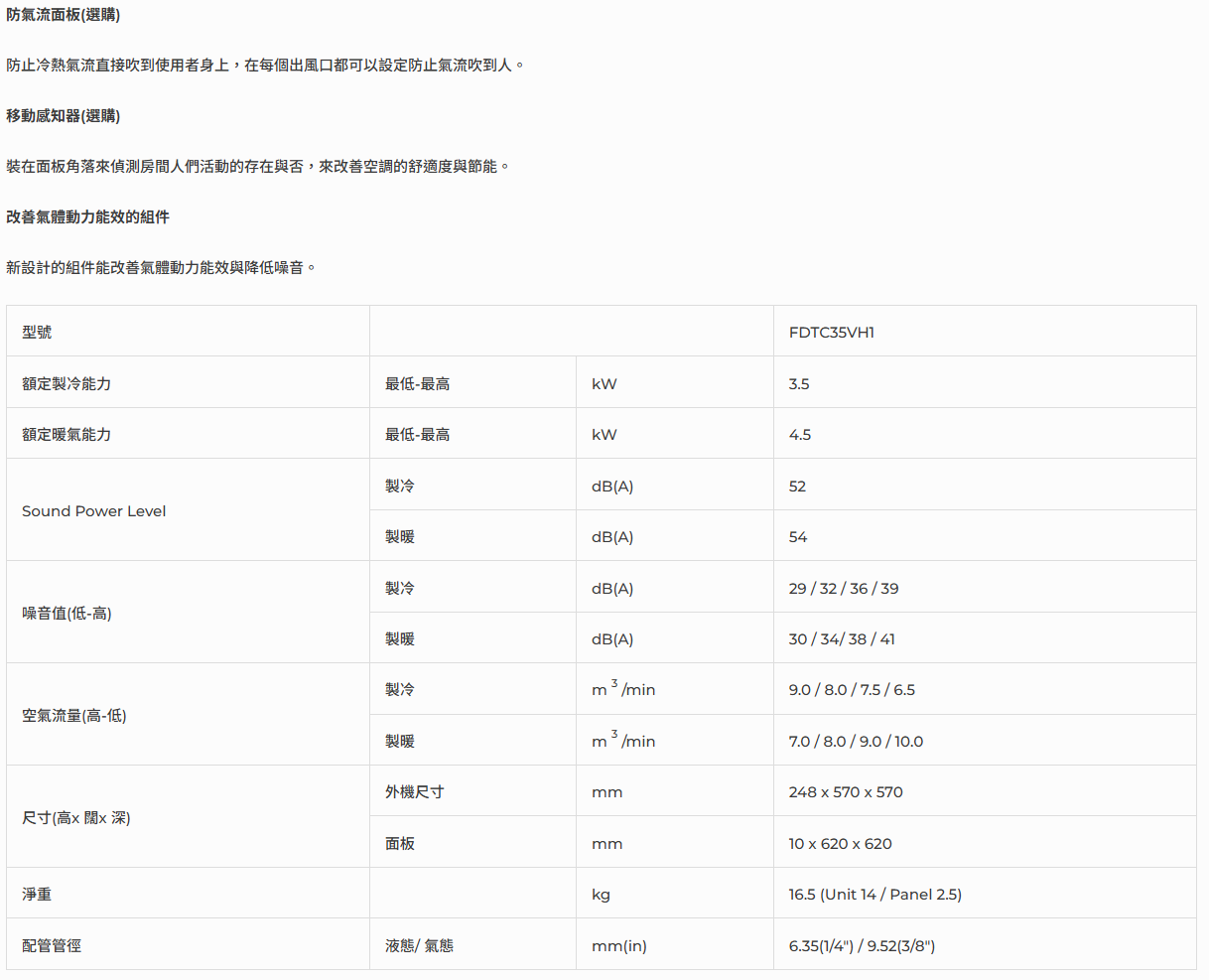Select the 尺寸(高x 闊x 深) row label
1209x980 pixels.
[x=76, y=818]
